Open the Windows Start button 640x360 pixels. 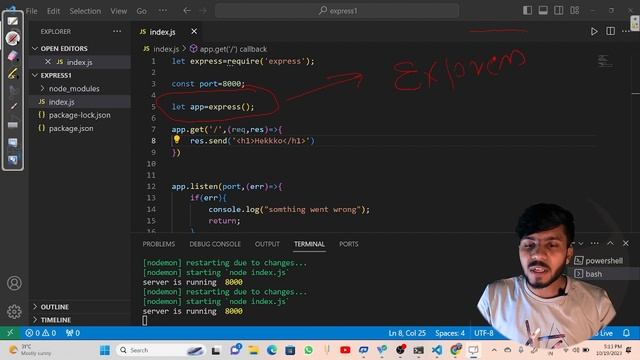click(x=105, y=350)
